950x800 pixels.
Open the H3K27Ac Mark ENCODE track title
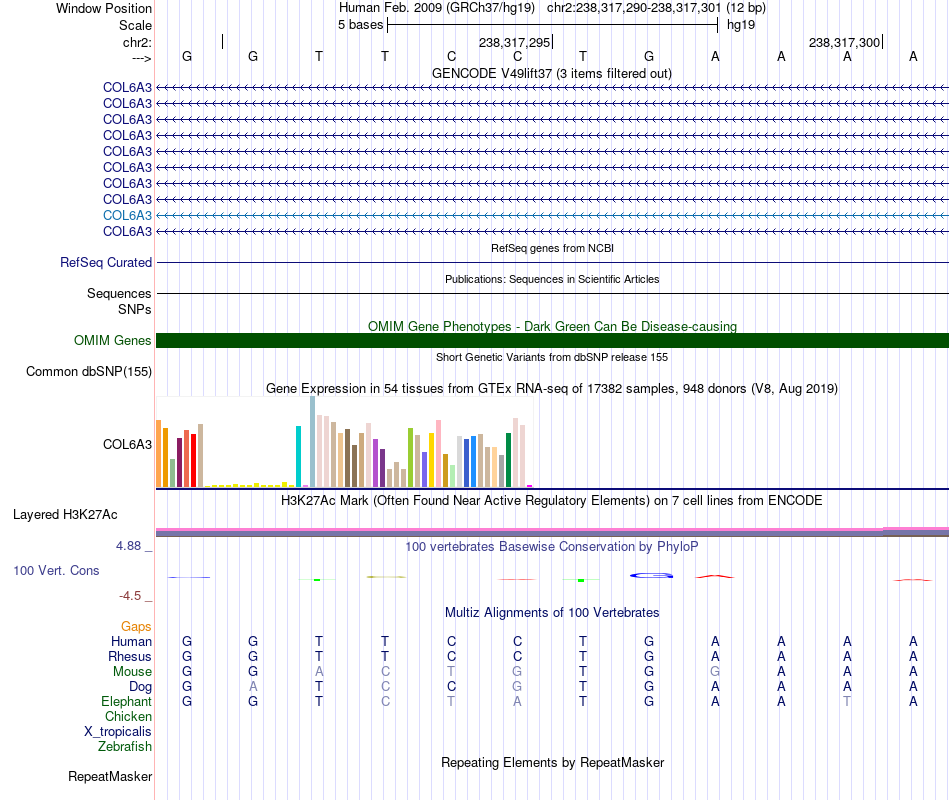[552, 501]
